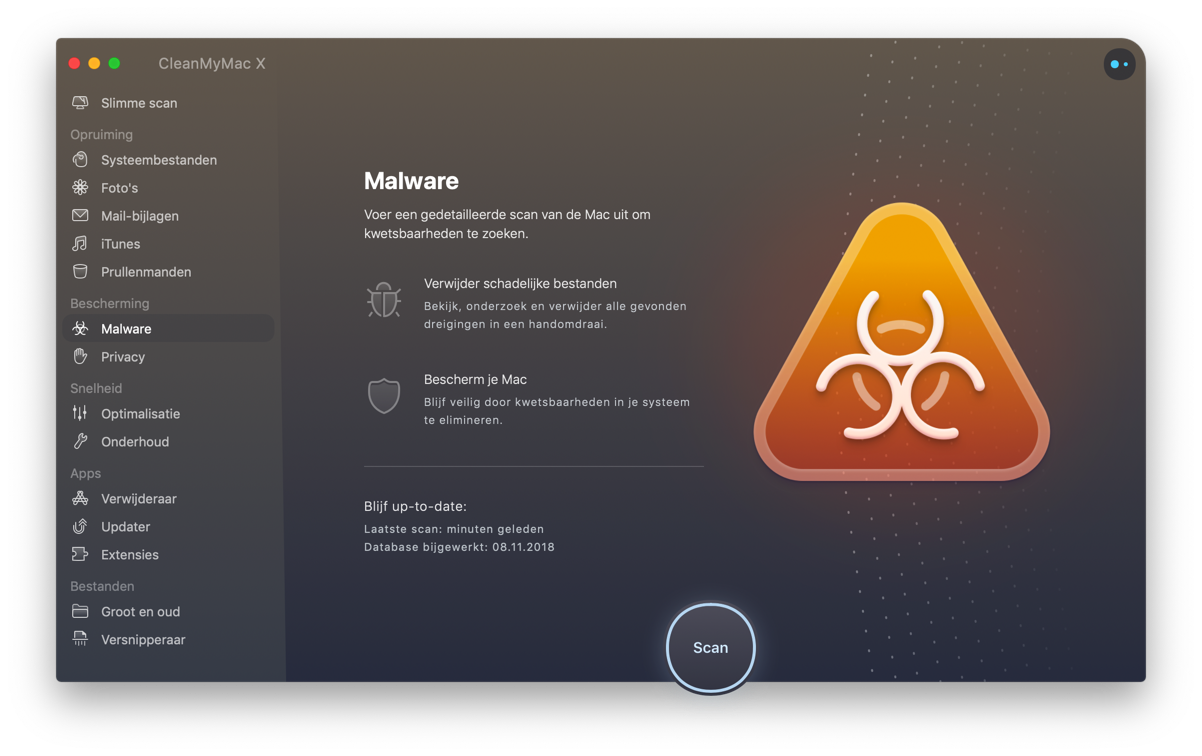The width and height of the screenshot is (1202, 756).
Task: Click 'Verwijder schadelijke bestanden' title
Action: coord(520,284)
